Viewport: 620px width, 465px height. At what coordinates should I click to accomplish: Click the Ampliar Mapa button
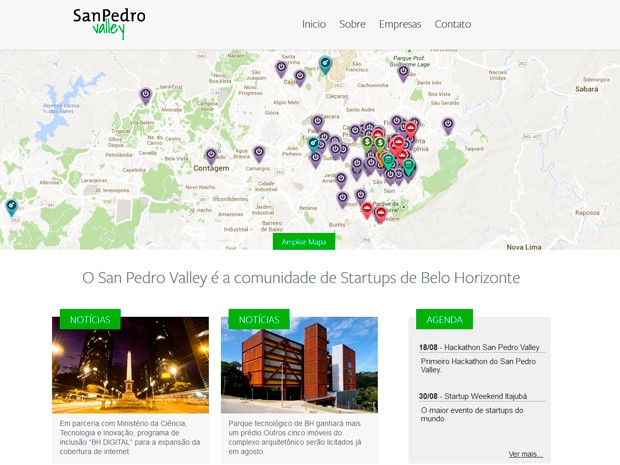tap(304, 242)
